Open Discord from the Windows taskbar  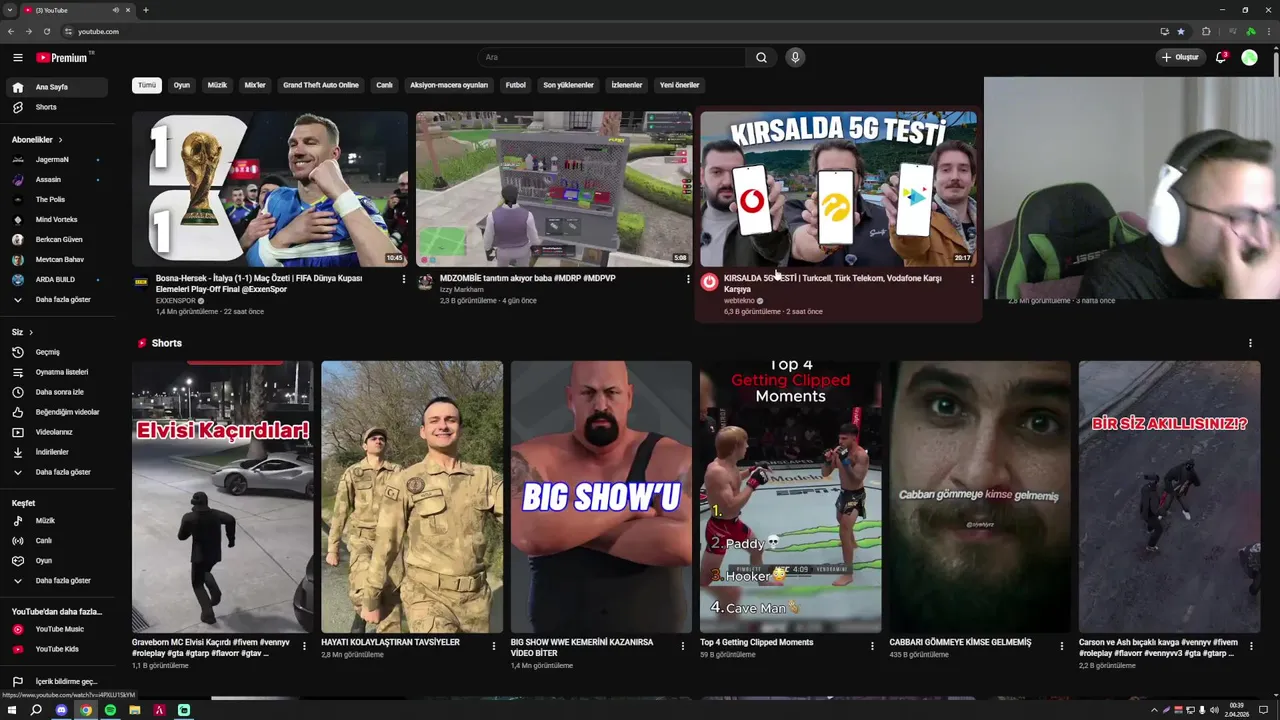pyautogui.click(x=61, y=710)
